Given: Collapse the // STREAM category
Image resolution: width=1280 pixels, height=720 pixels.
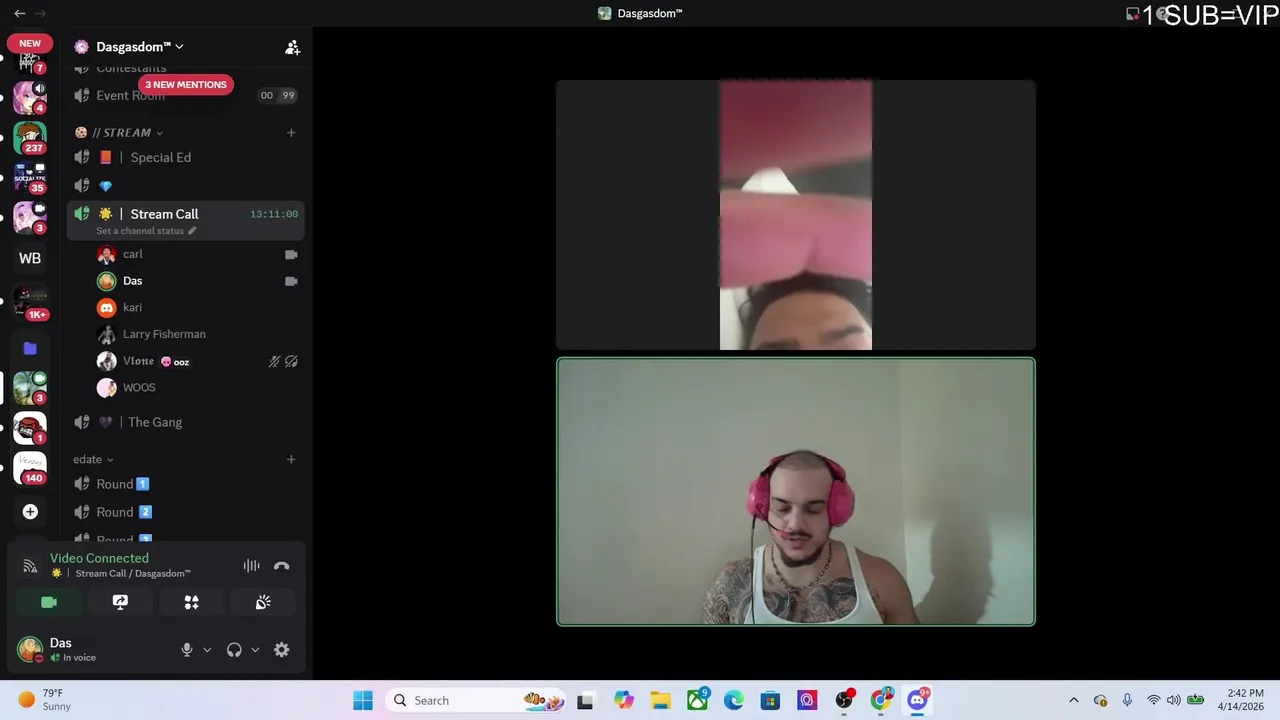Looking at the screenshot, I should 118,133.
